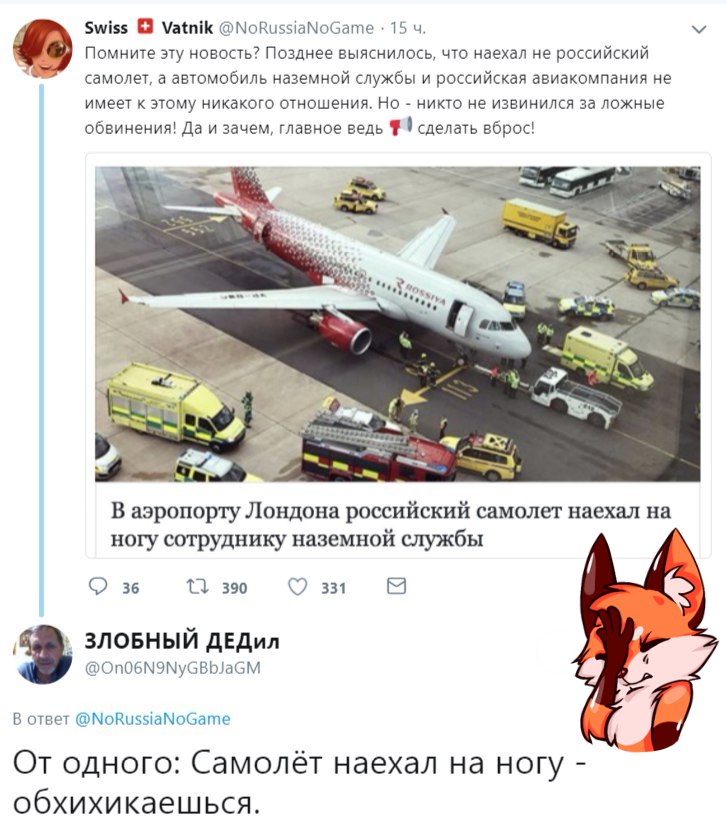Open the @NoRussiaNoGame handle in header
727x825 pixels.
(296, 27)
